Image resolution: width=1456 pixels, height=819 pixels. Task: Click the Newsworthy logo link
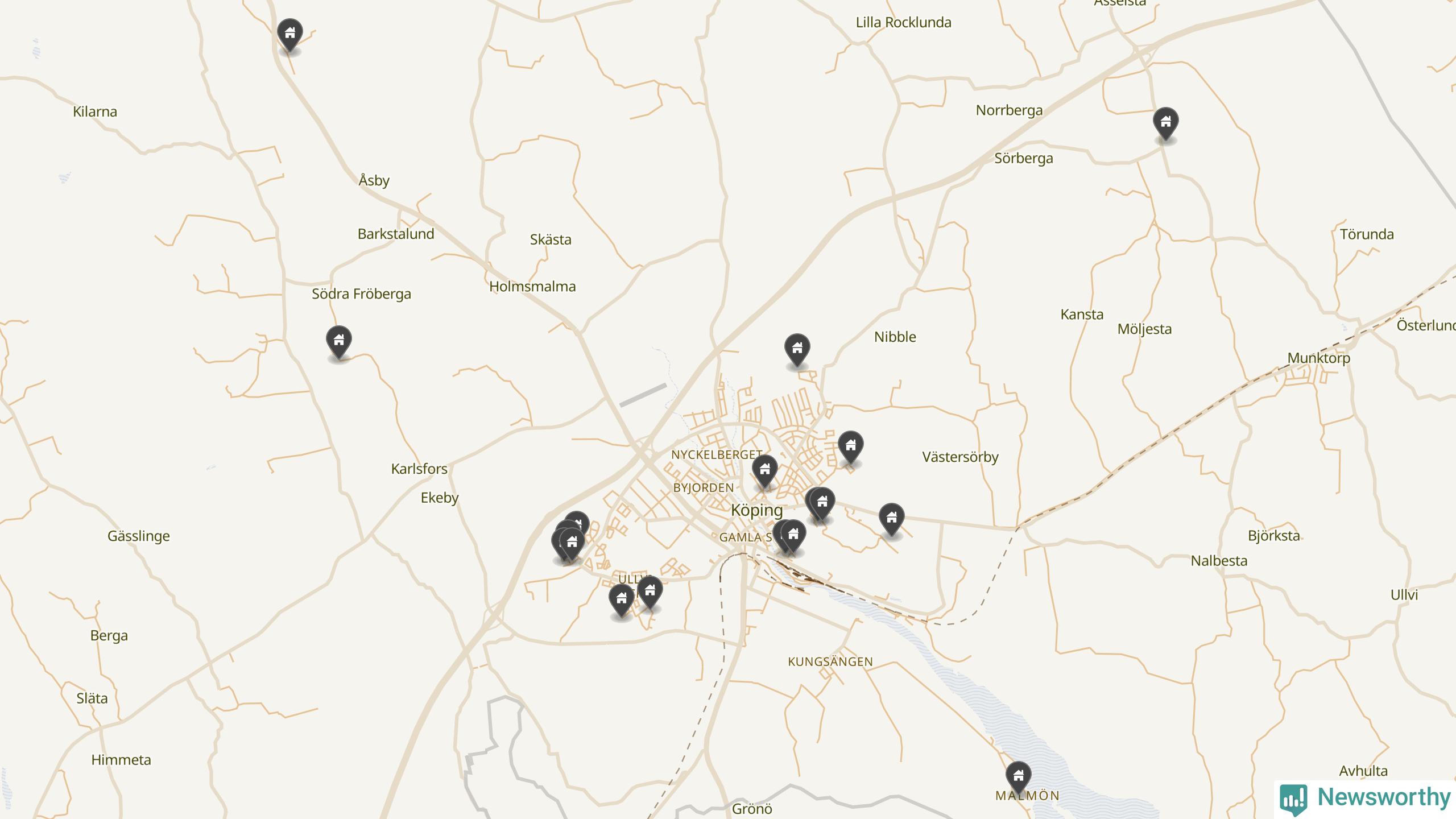1365,798
